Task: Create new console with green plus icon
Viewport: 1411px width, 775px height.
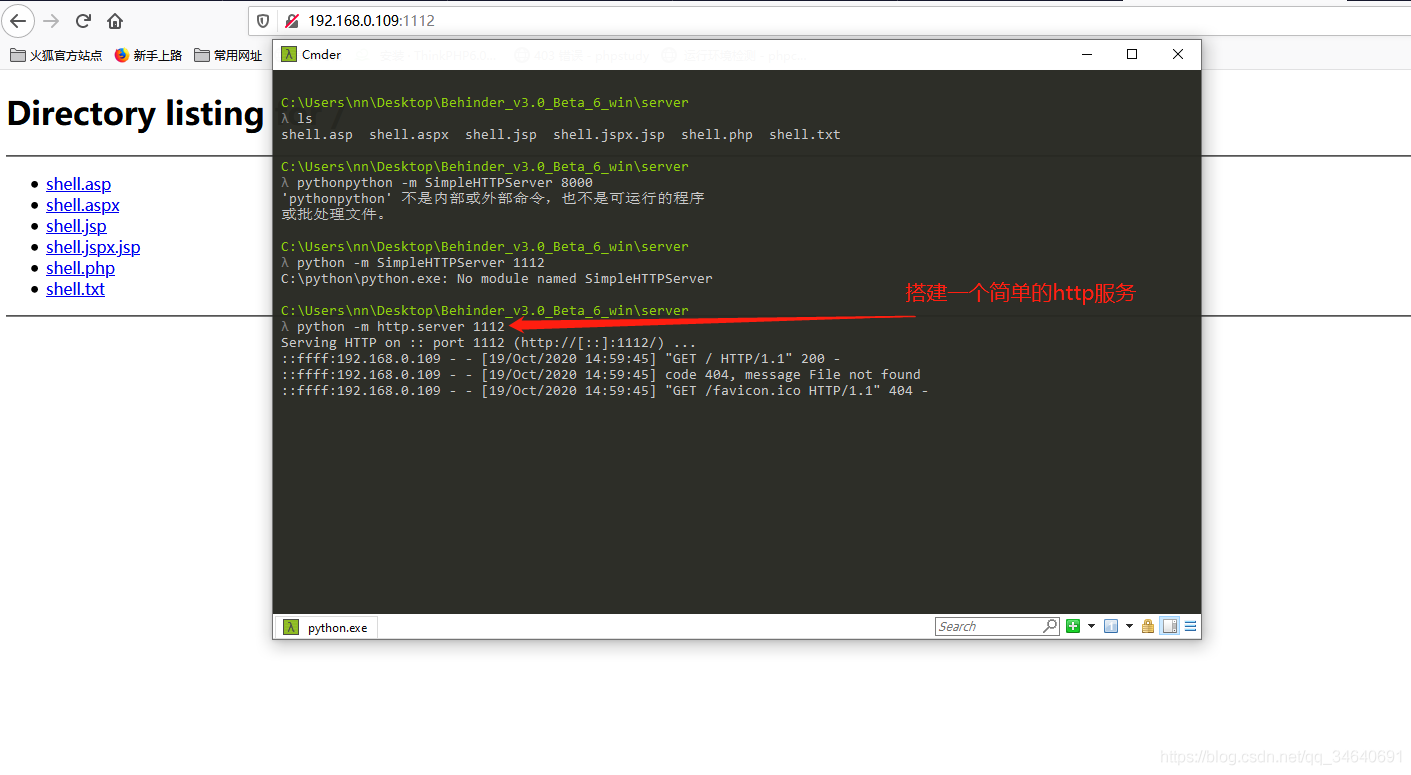Action: [x=1073, y=627]
